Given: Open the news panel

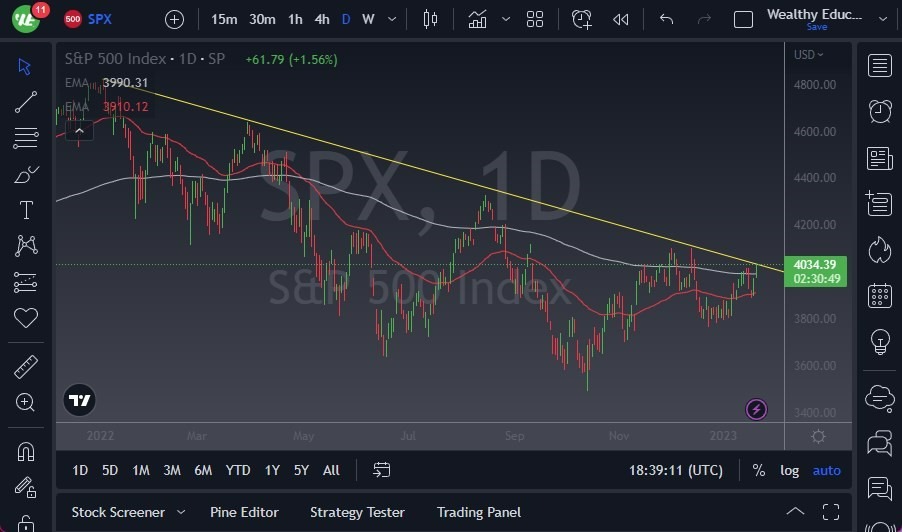Looking at the screenshot, I should pos(880,158).
